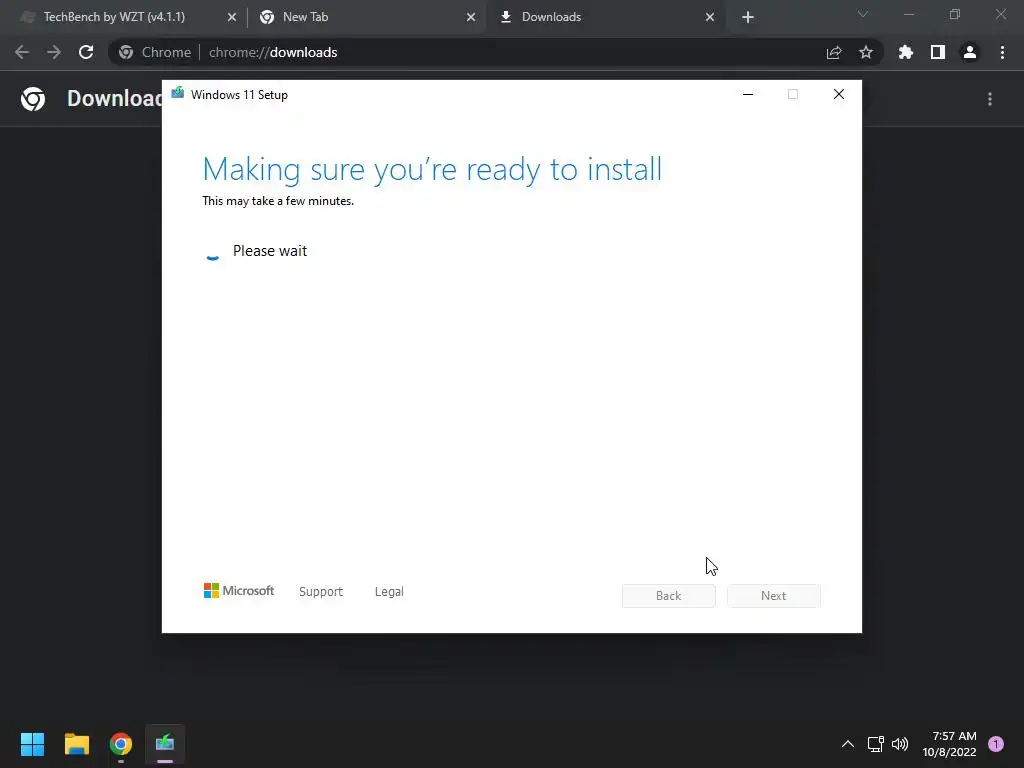Image resolution: width=1024 pixels, height=768 pixels.
Task: Click the Chrome forward arrow
Action: (x=54, y=52)
